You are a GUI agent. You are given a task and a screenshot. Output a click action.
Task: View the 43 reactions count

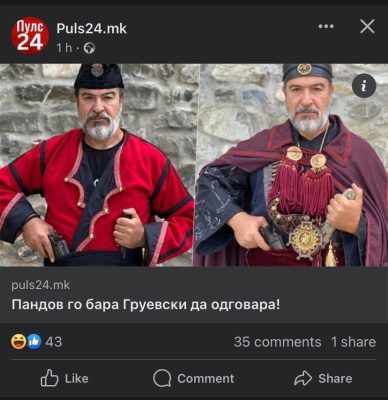pyautogui.click(x=54, y=342)
